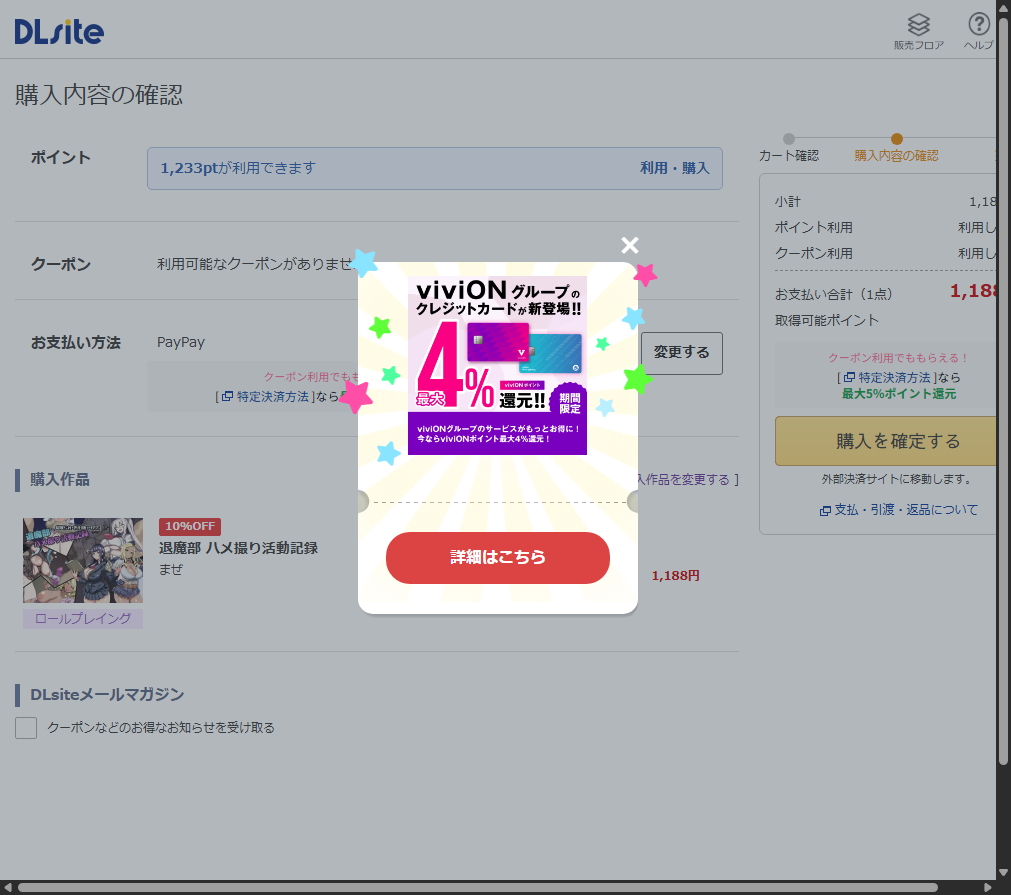Click the 1,233pt available points field
Viewport: 1011px width, 895px height.
point(435,168)
